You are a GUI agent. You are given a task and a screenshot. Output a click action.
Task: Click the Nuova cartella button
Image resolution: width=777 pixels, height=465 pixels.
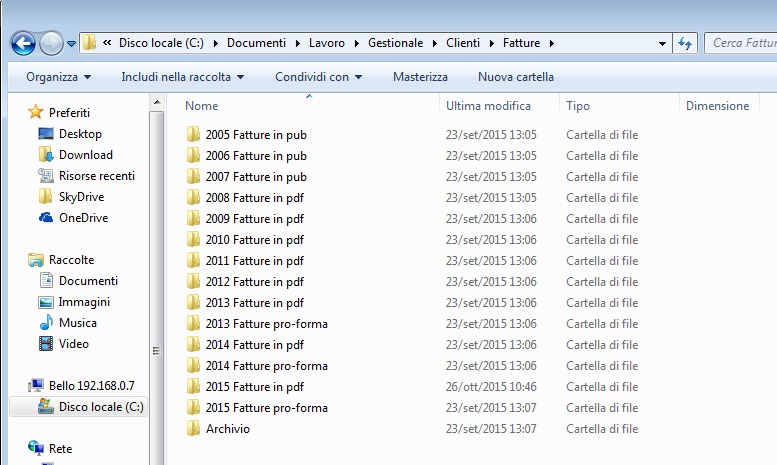515,77
